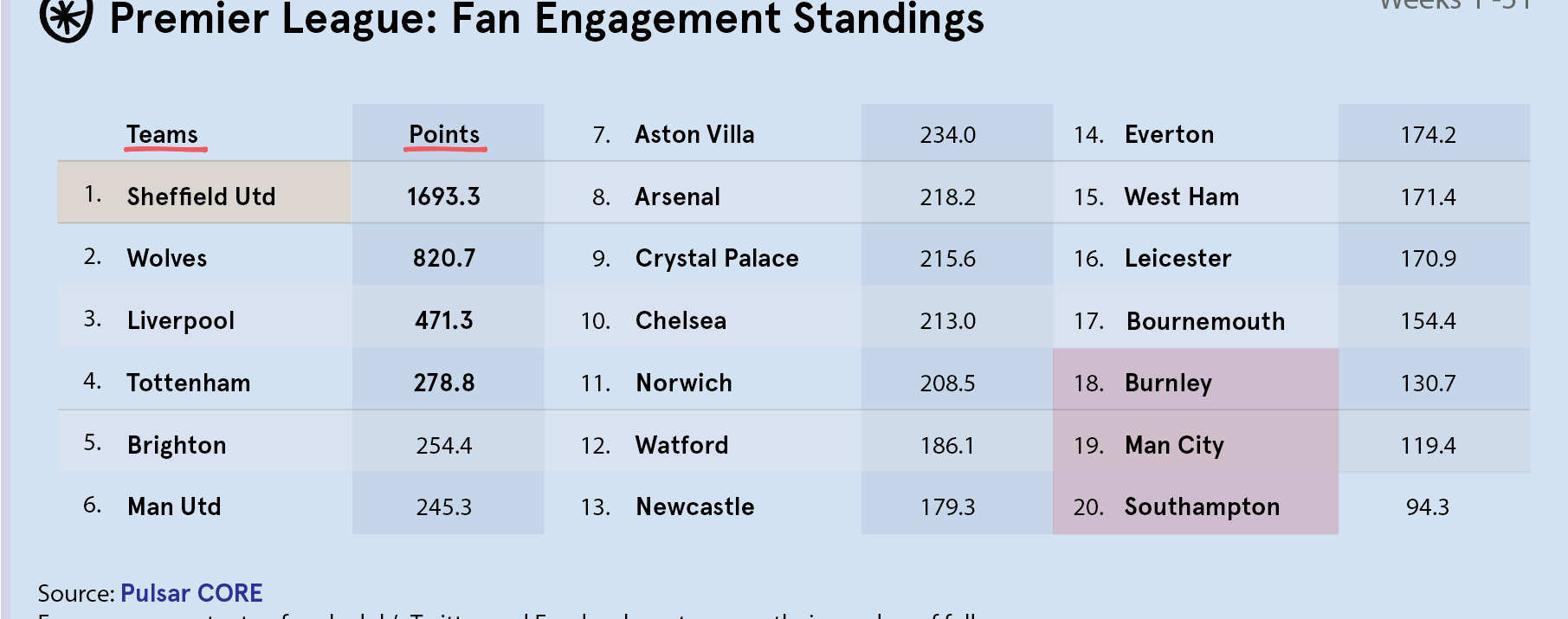Select Liverpool in the standings

point(181,320)
